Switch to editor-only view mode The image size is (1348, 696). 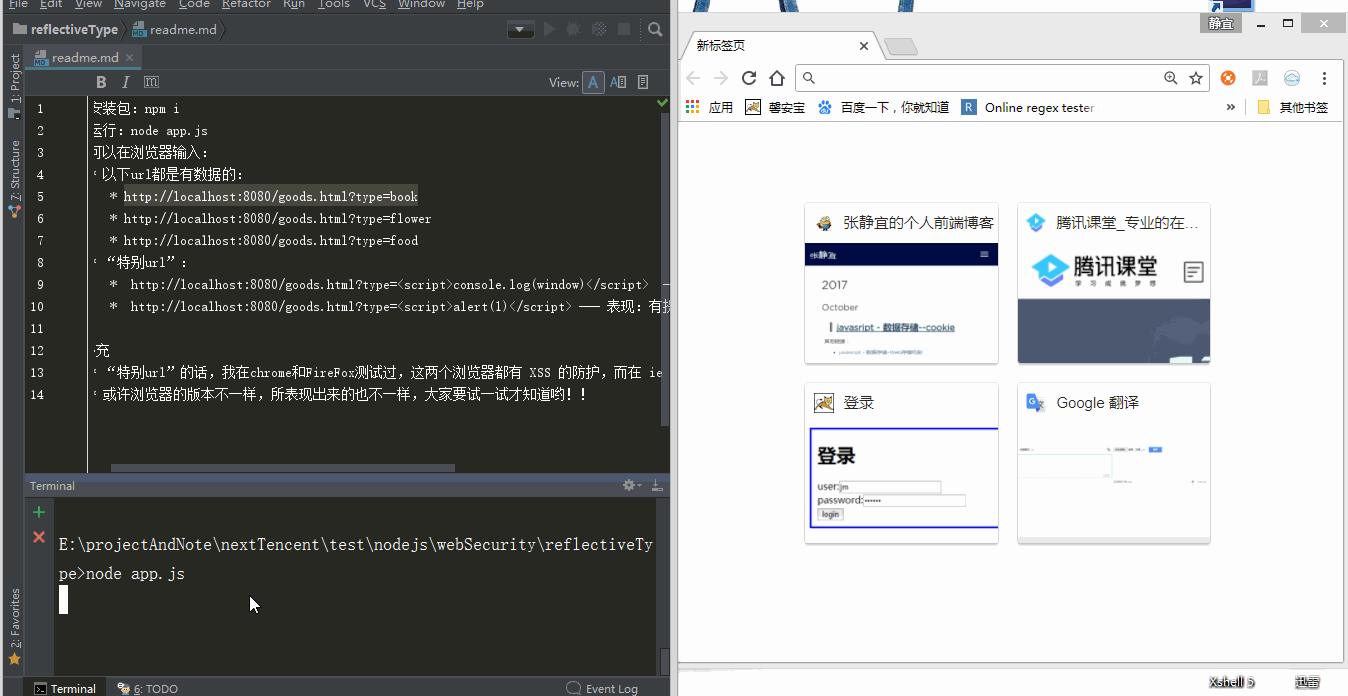click(x=594, y=82)
